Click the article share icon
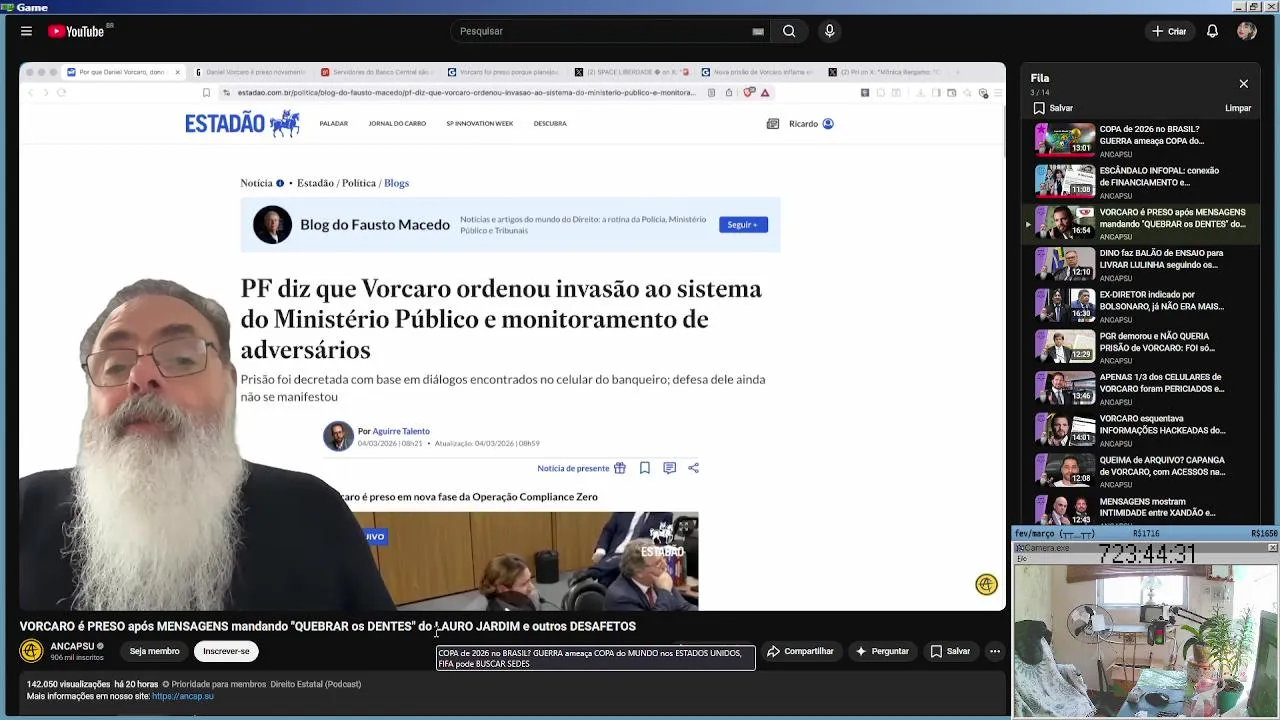This screenshot has height=720, width=1280. pos(693,468)
